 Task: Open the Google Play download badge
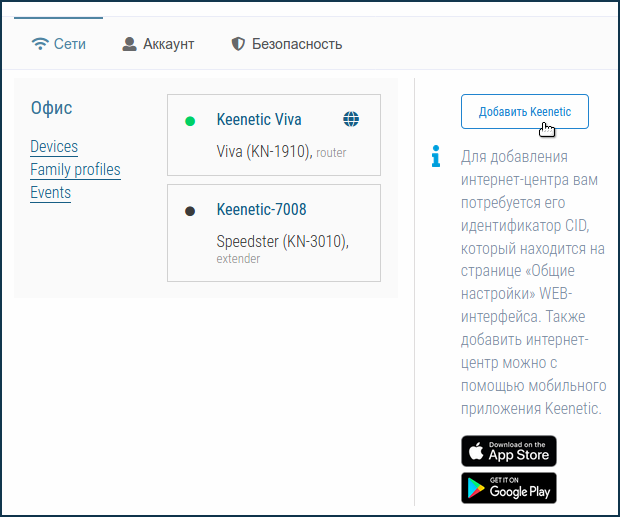click(508, 488)
